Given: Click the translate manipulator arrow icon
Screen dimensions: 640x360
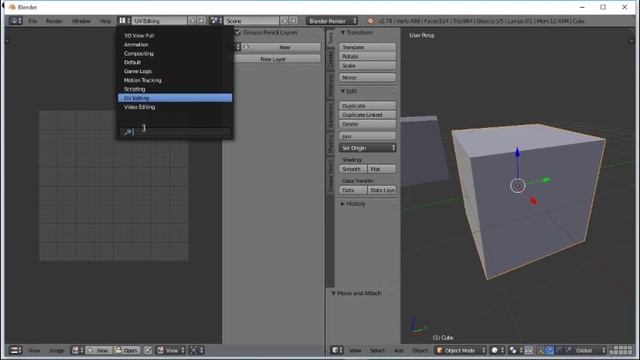Looking at the screenshot, I should tap(549, 350).
